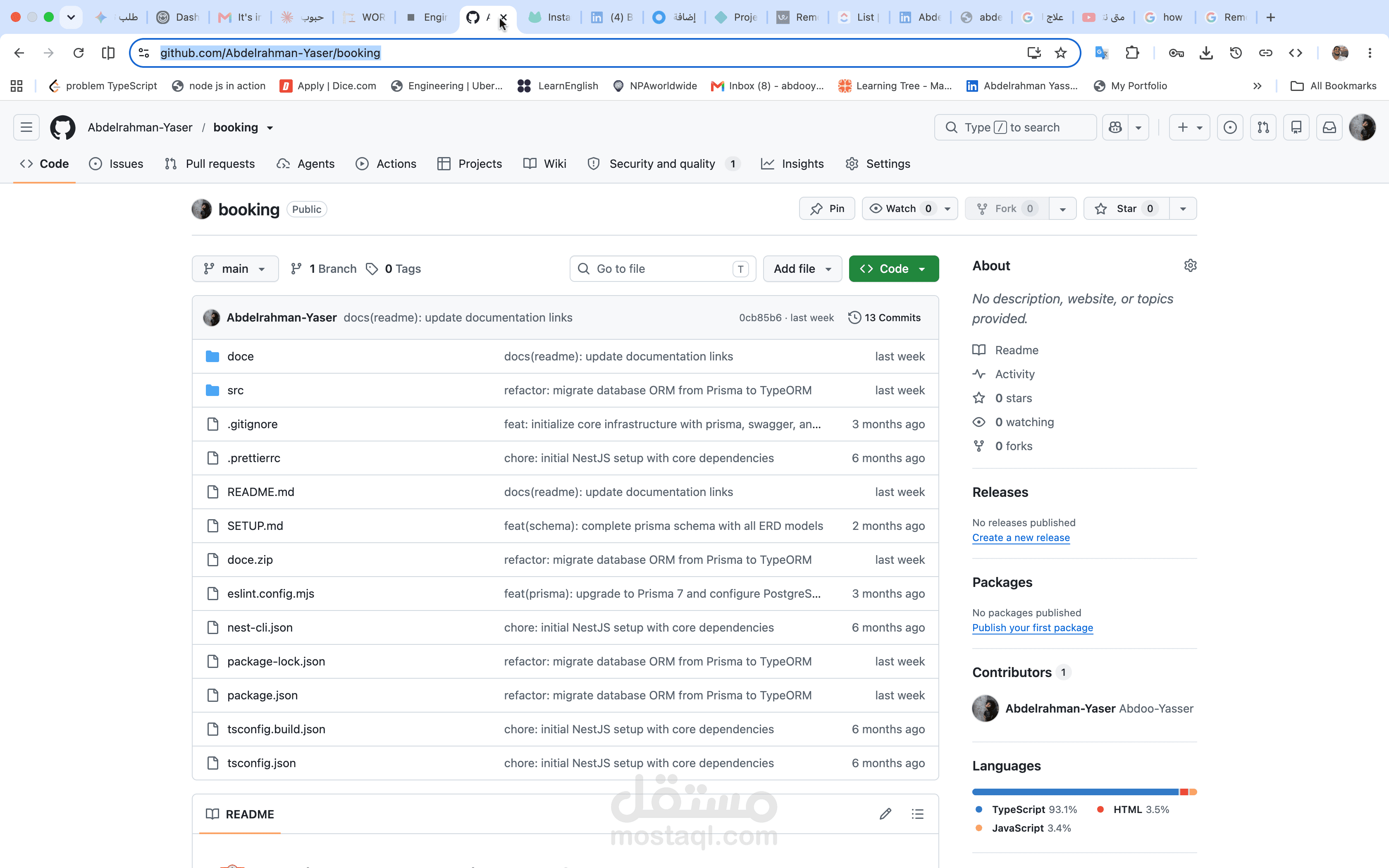View the 13 Commits history

tap(885, 317)
